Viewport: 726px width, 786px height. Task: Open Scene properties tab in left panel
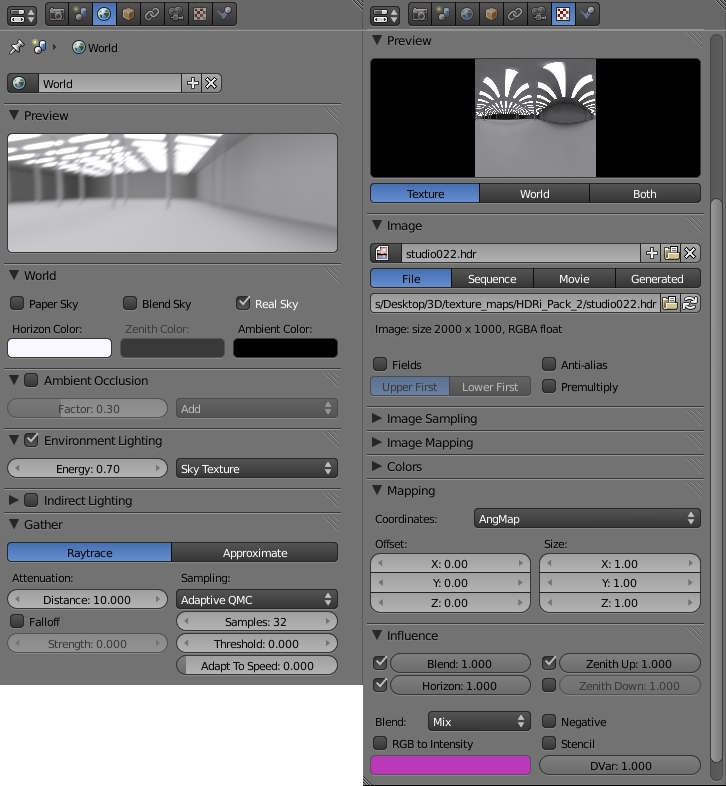(80, 14)
